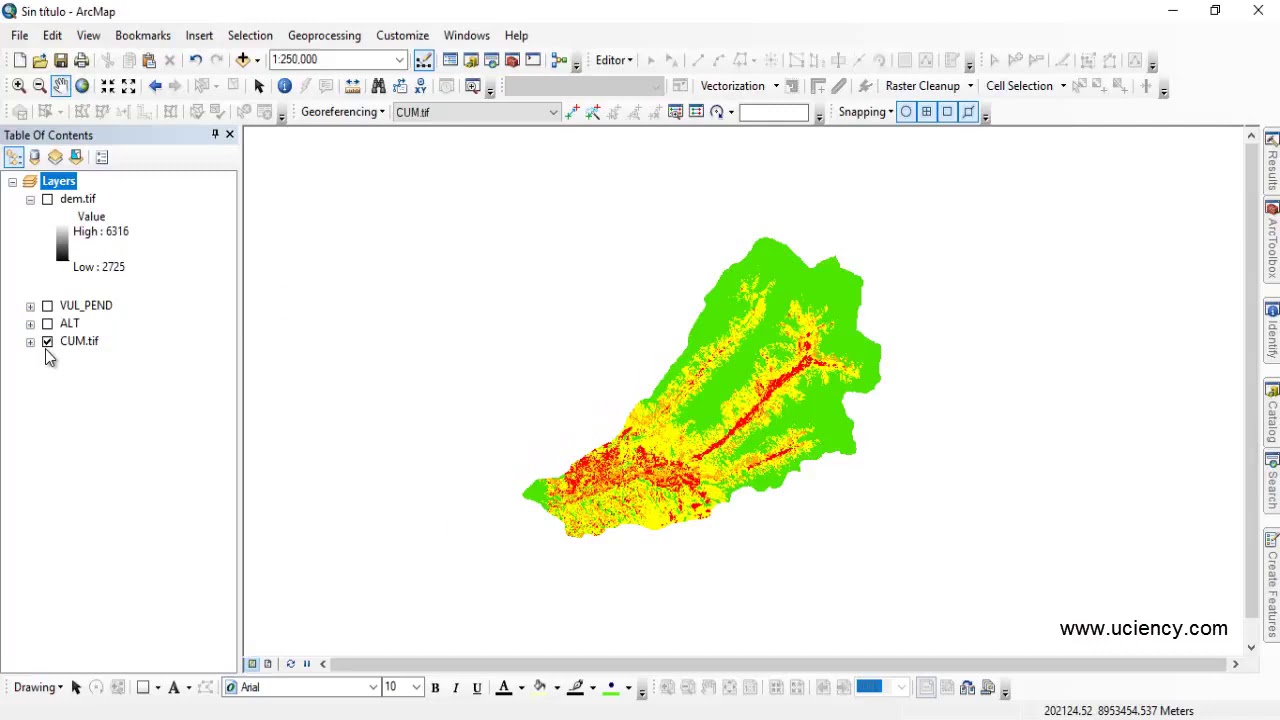The image size is (1280, 720).
Task: Open the ArcToolbox window red toolbox icon
Action: [x=511, y=60]
